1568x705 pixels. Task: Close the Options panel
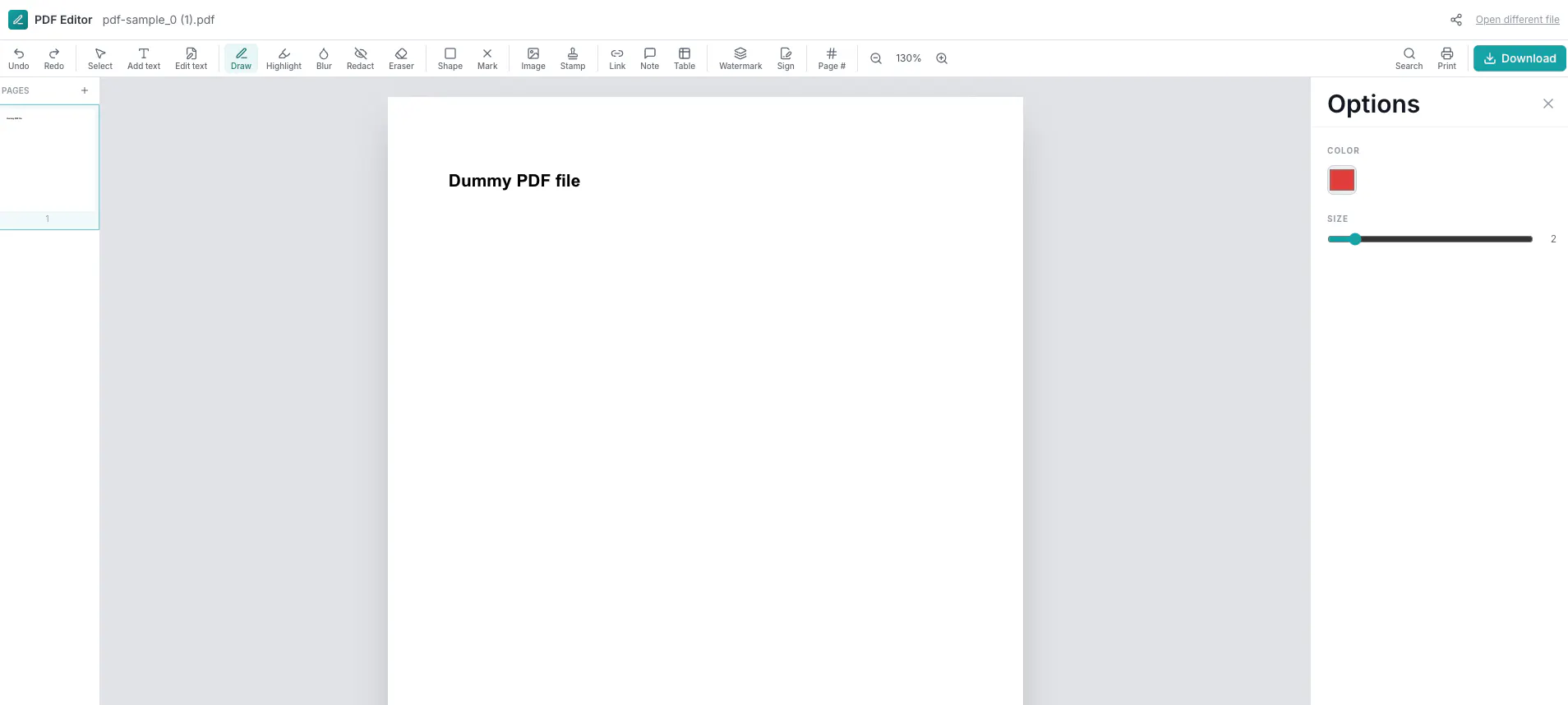(1548, 104)
